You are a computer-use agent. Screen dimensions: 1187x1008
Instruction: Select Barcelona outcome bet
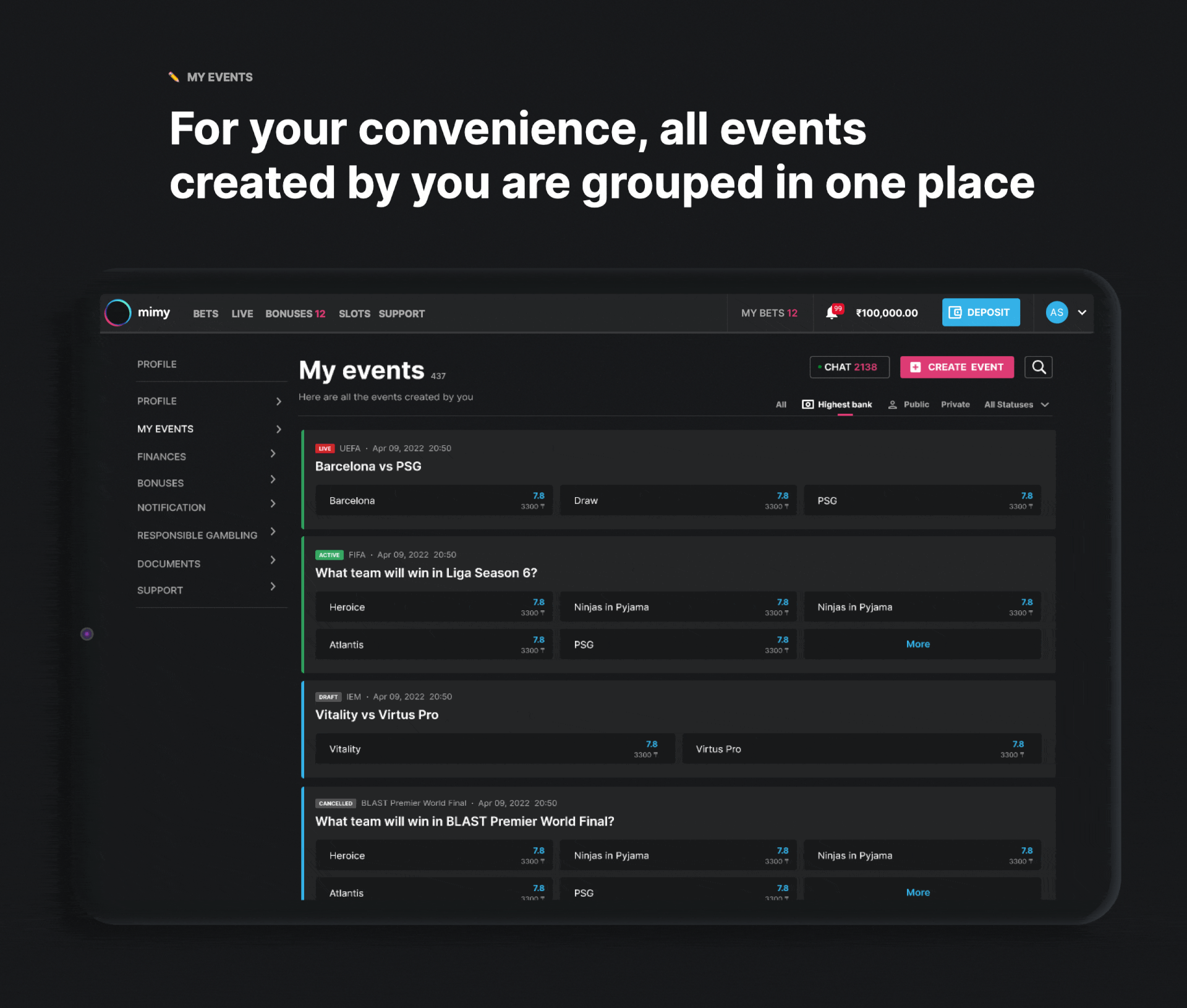point(434,500)
